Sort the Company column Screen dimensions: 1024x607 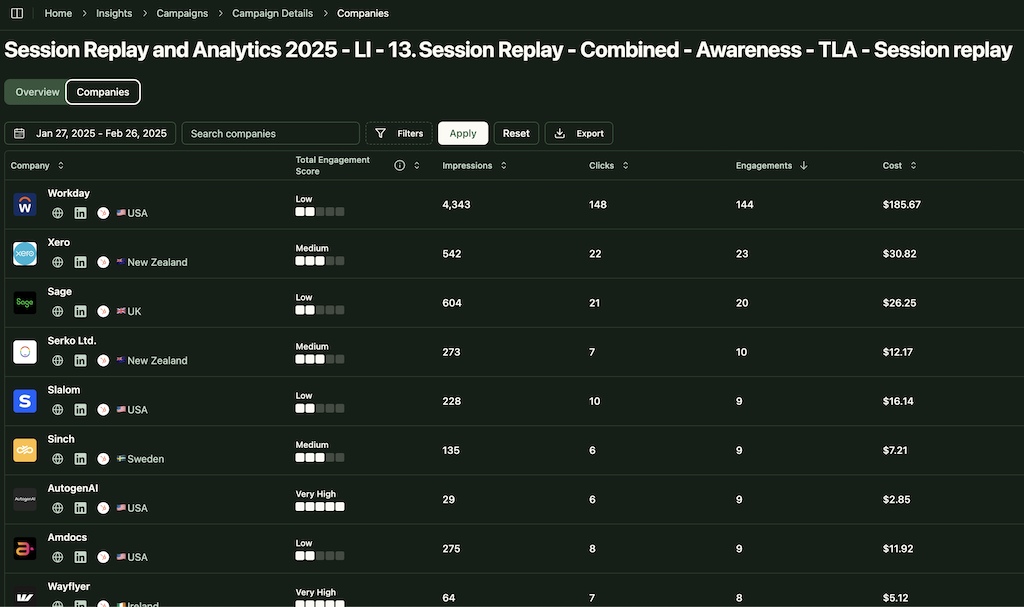pyautogui.click(x=58, y=165)
